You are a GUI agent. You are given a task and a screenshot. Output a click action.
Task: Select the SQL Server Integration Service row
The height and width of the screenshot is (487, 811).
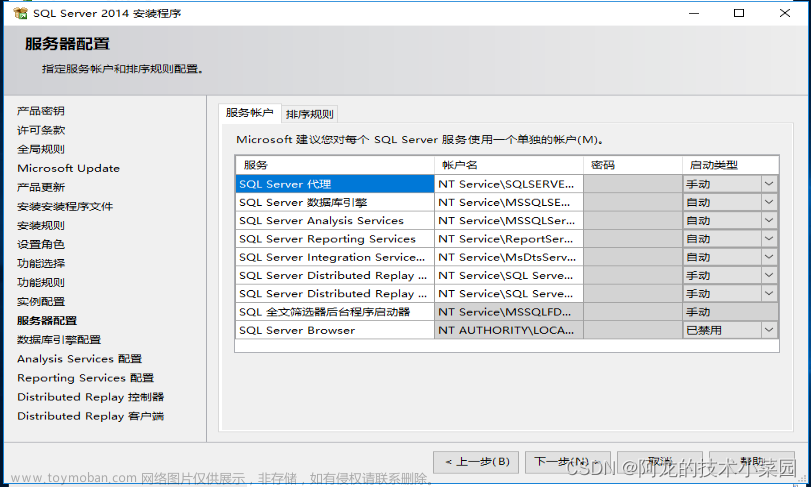click(x=335, y=257)
